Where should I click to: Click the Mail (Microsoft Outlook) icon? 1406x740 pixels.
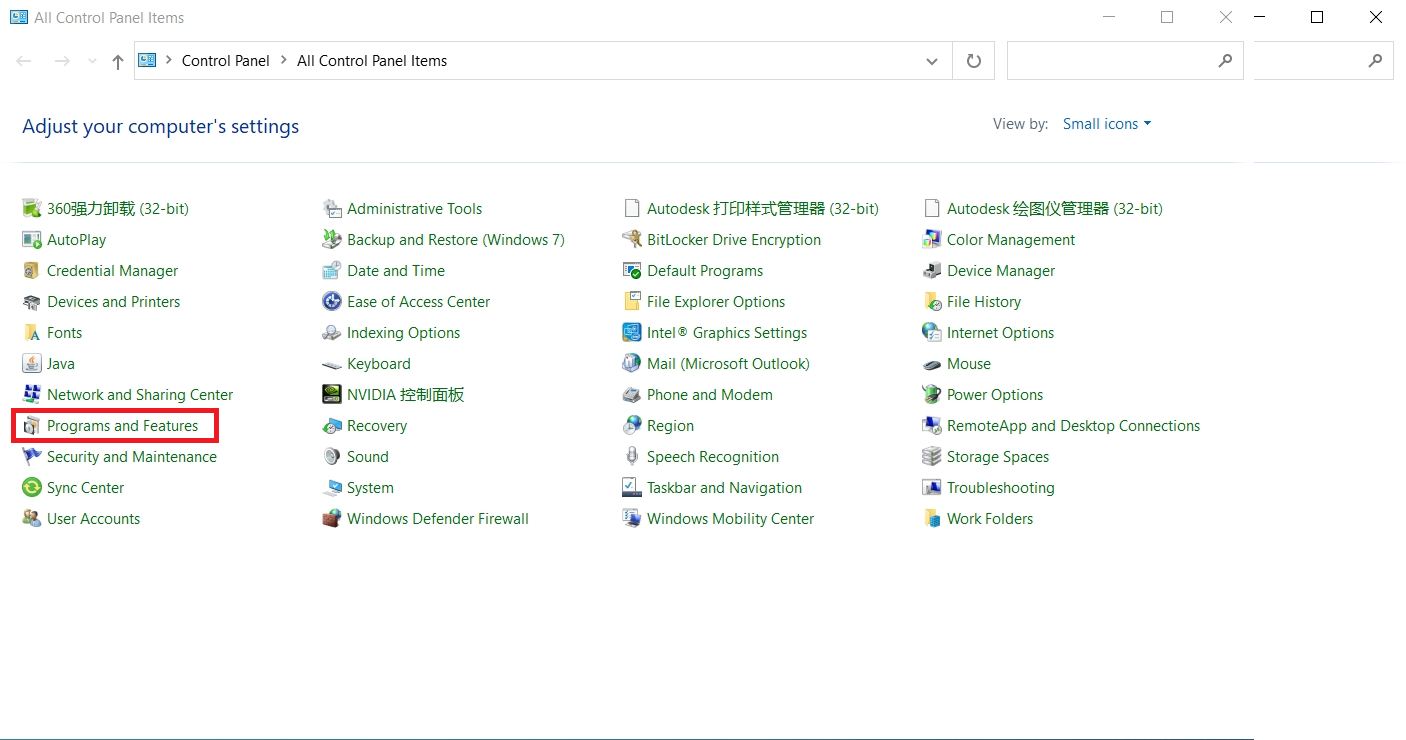(x=631, y=363)
